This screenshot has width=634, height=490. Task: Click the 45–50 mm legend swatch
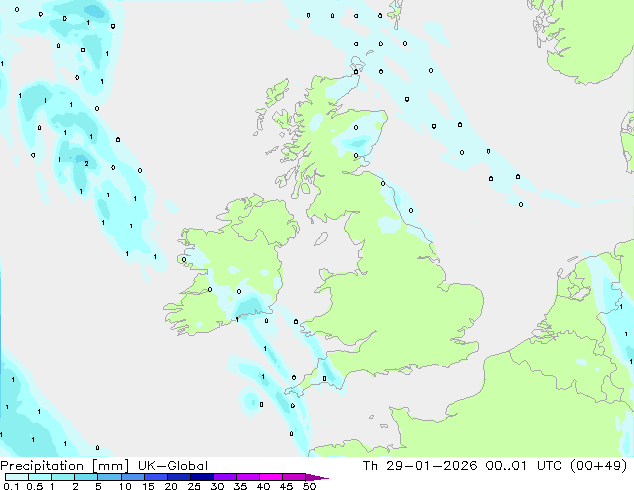(294, 477)
